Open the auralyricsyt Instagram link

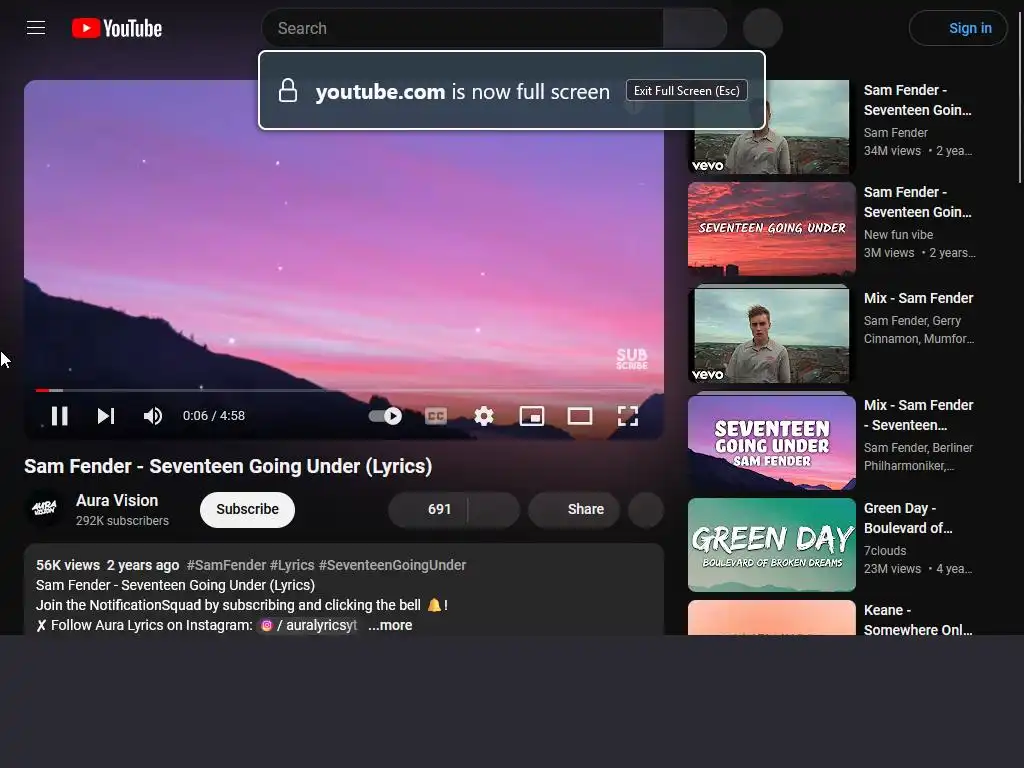[x=309, y=625]
